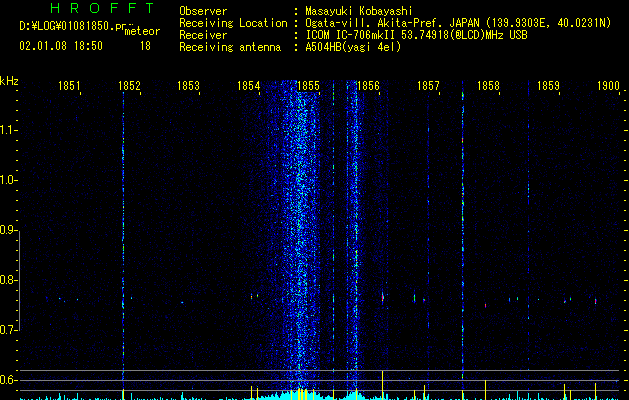Image resolution: width=629 pixels, height=400 pixels.
Task: Click time axis label 1851
Action: pos(69,86)
